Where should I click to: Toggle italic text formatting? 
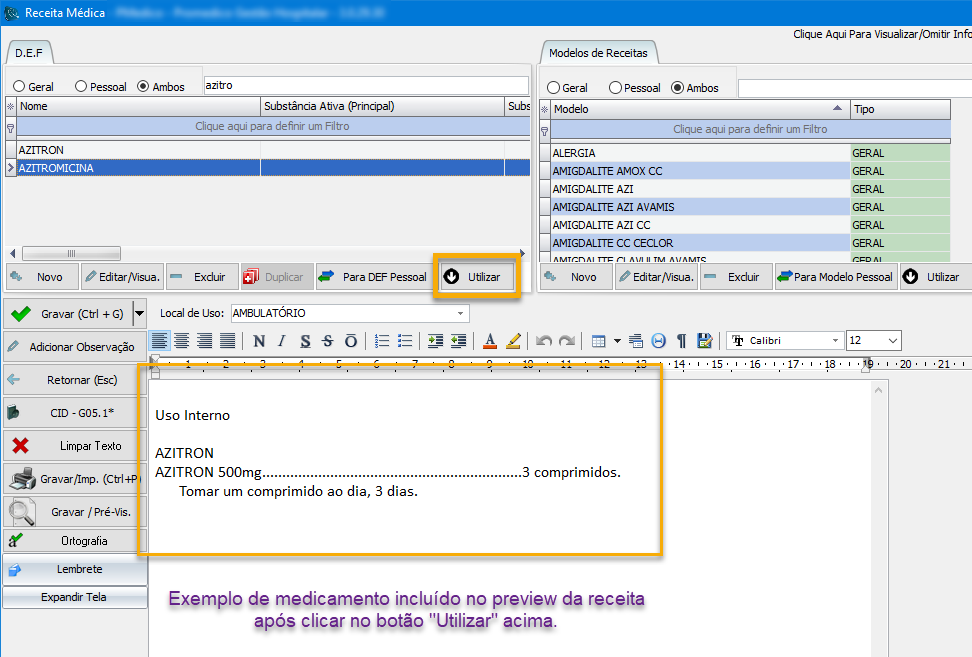[282, 341]
